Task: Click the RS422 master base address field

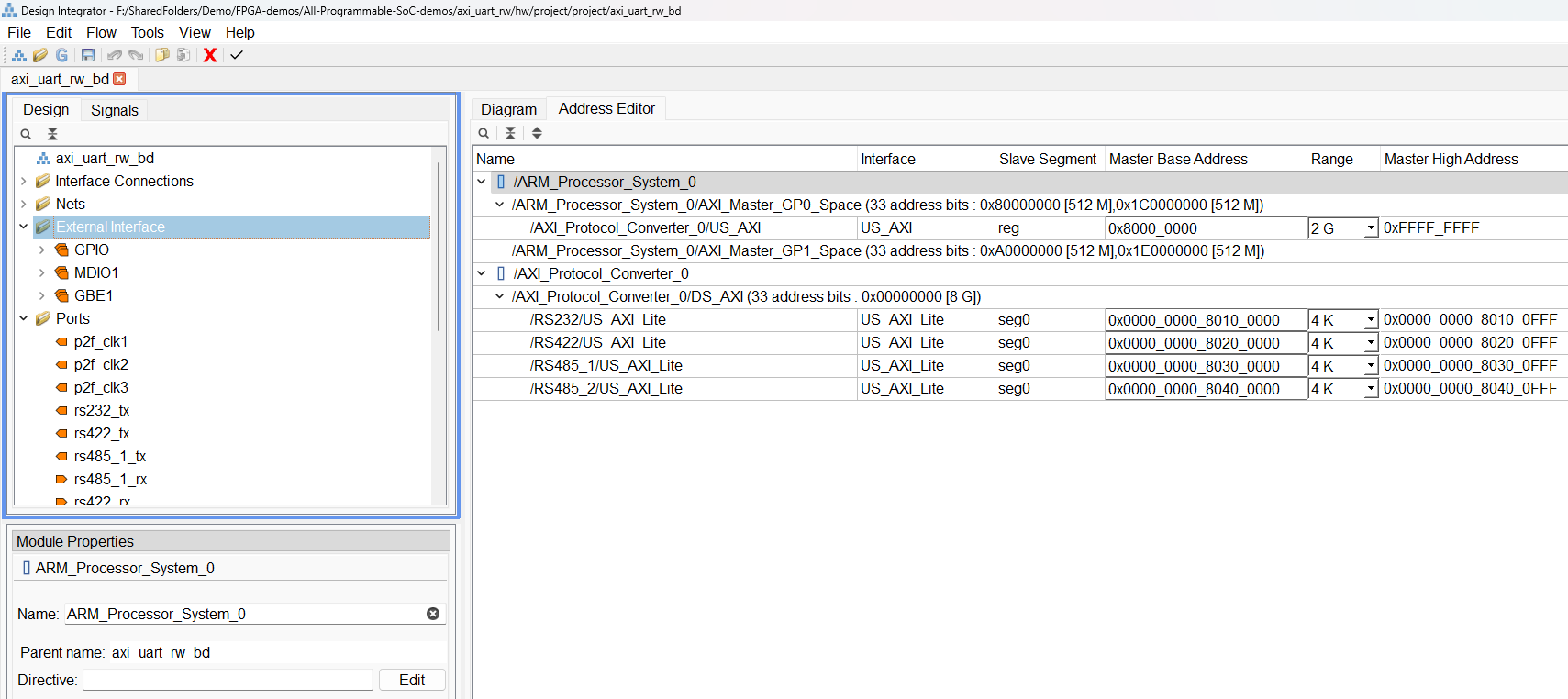Action: 1205,343
